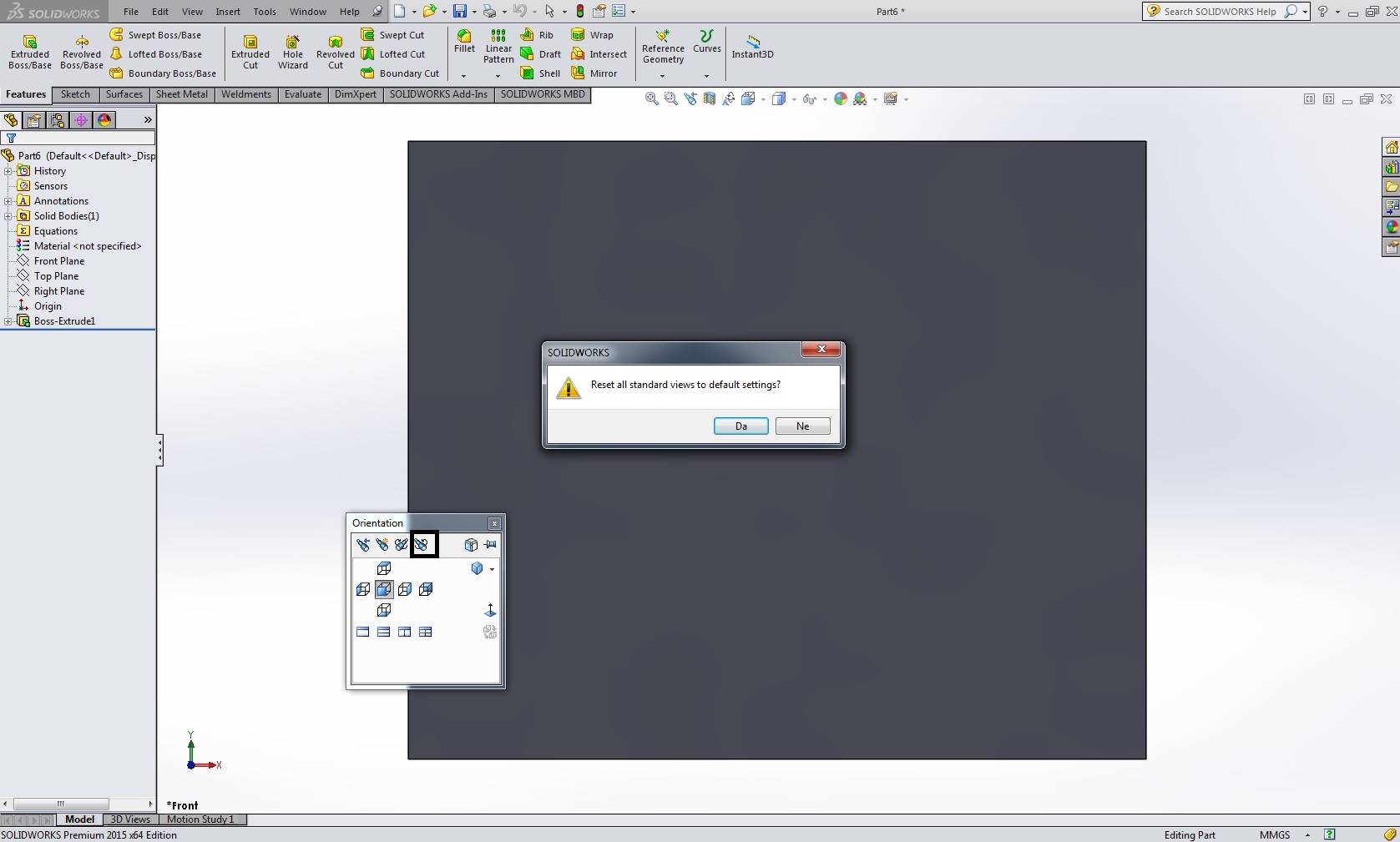Open the Insert menu
The image size is (1400, 842).
228,12
